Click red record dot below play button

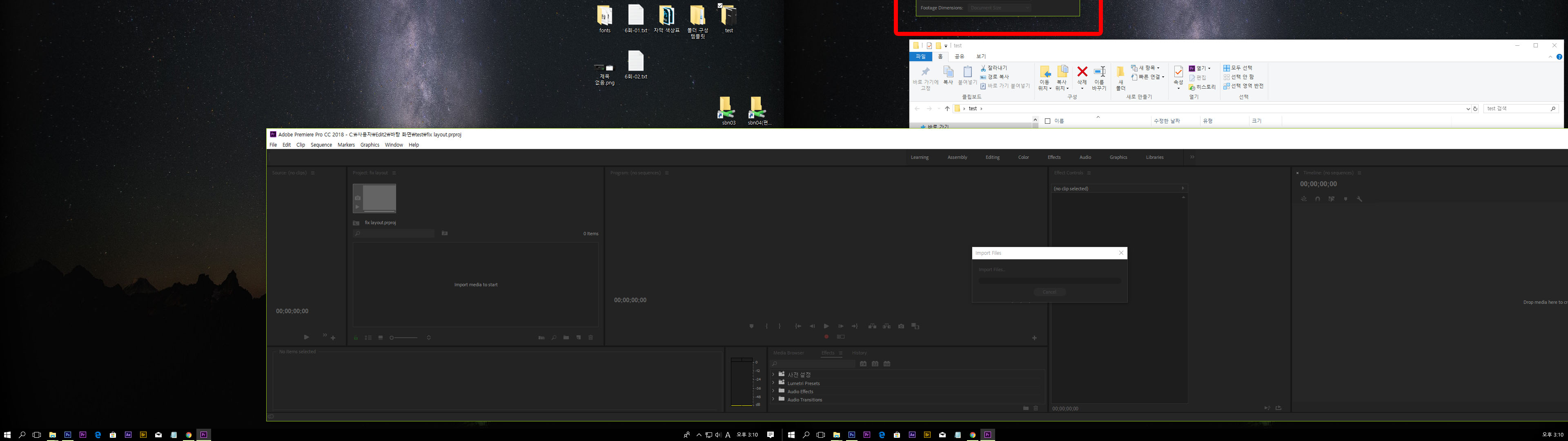tap(826, 337)
